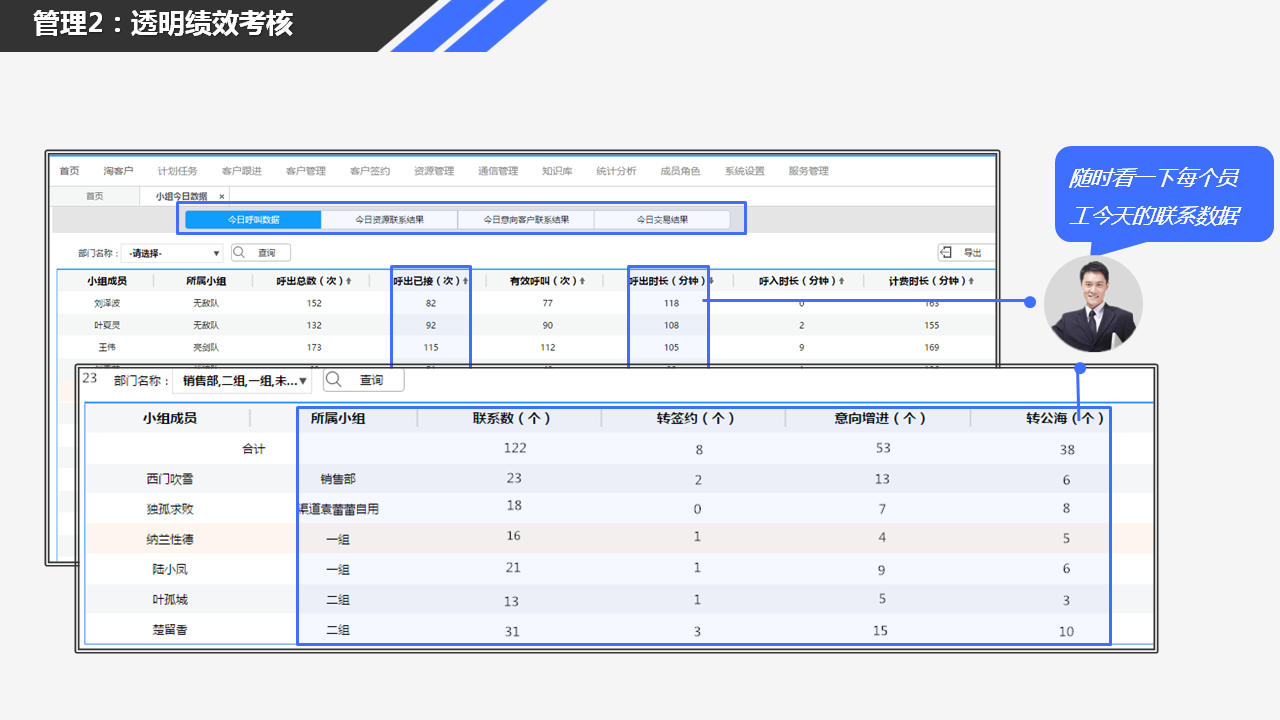
Task: Click the 导出 export icon
Action: [x=946, y=253]
